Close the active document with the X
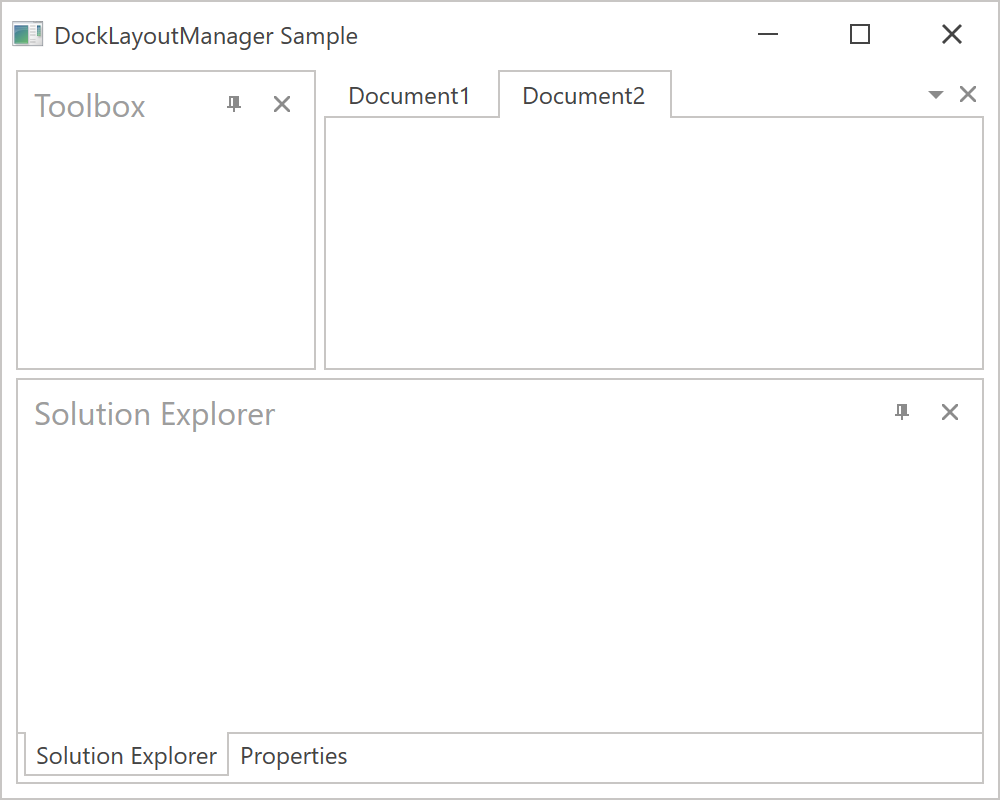The height and width of the screenshot is (800, 1000). tap(968, 95)
